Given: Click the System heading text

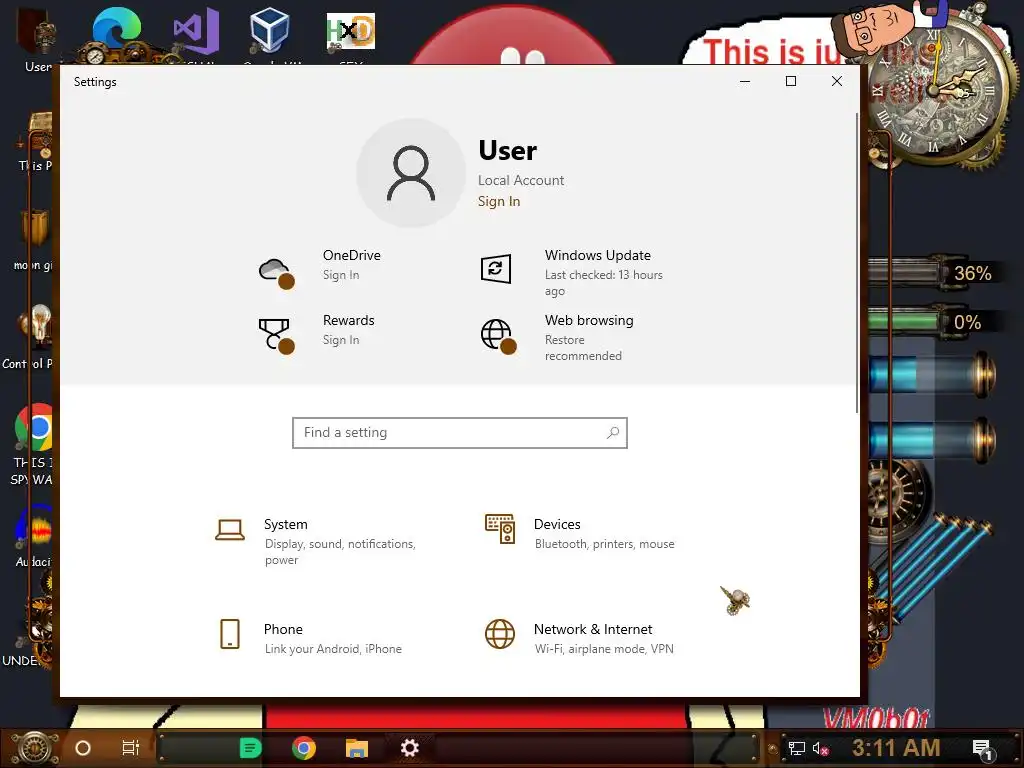Looking at the screenshot, I should coord(285,524).
